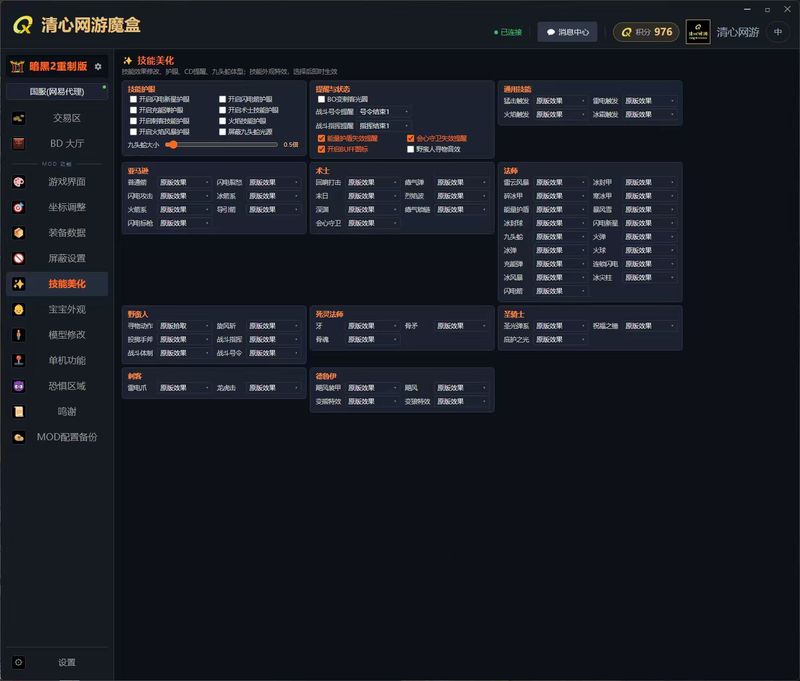Open 屏蔽设置 prohibited-sign icon
This screenshot has width=800, height=681.
click(x=19, y=259)
